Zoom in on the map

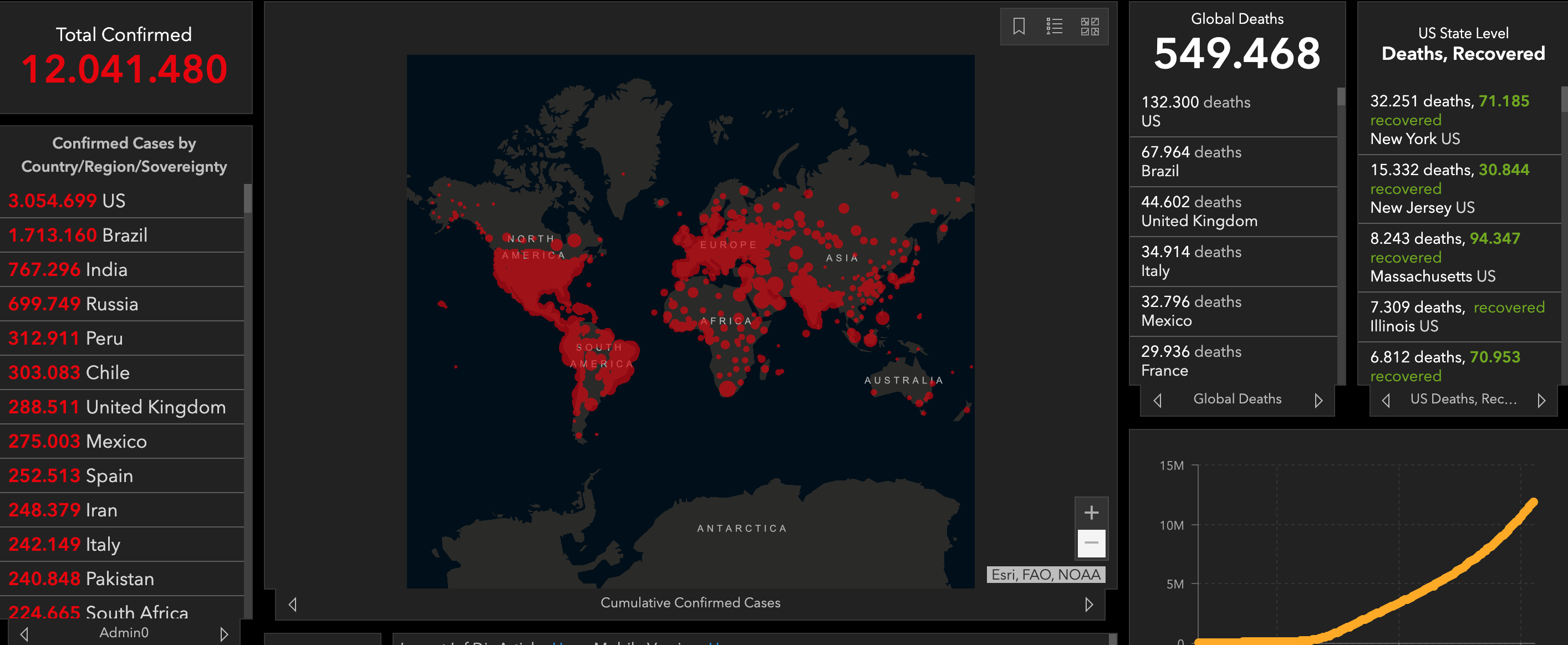pos(1091,513)
